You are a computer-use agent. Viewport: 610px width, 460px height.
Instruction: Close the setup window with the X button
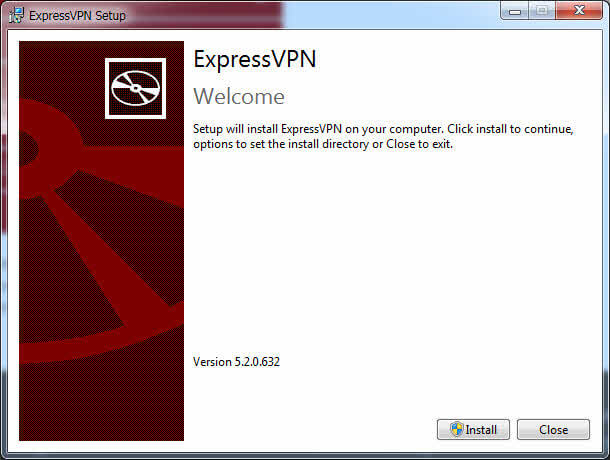tap(579, 11)
